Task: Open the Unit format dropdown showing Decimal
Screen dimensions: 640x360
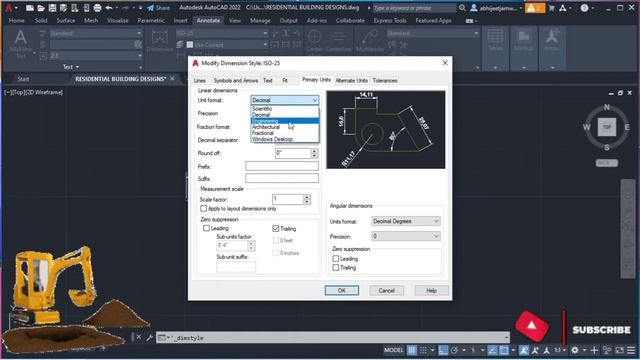Action: click(x=284, y=100)
